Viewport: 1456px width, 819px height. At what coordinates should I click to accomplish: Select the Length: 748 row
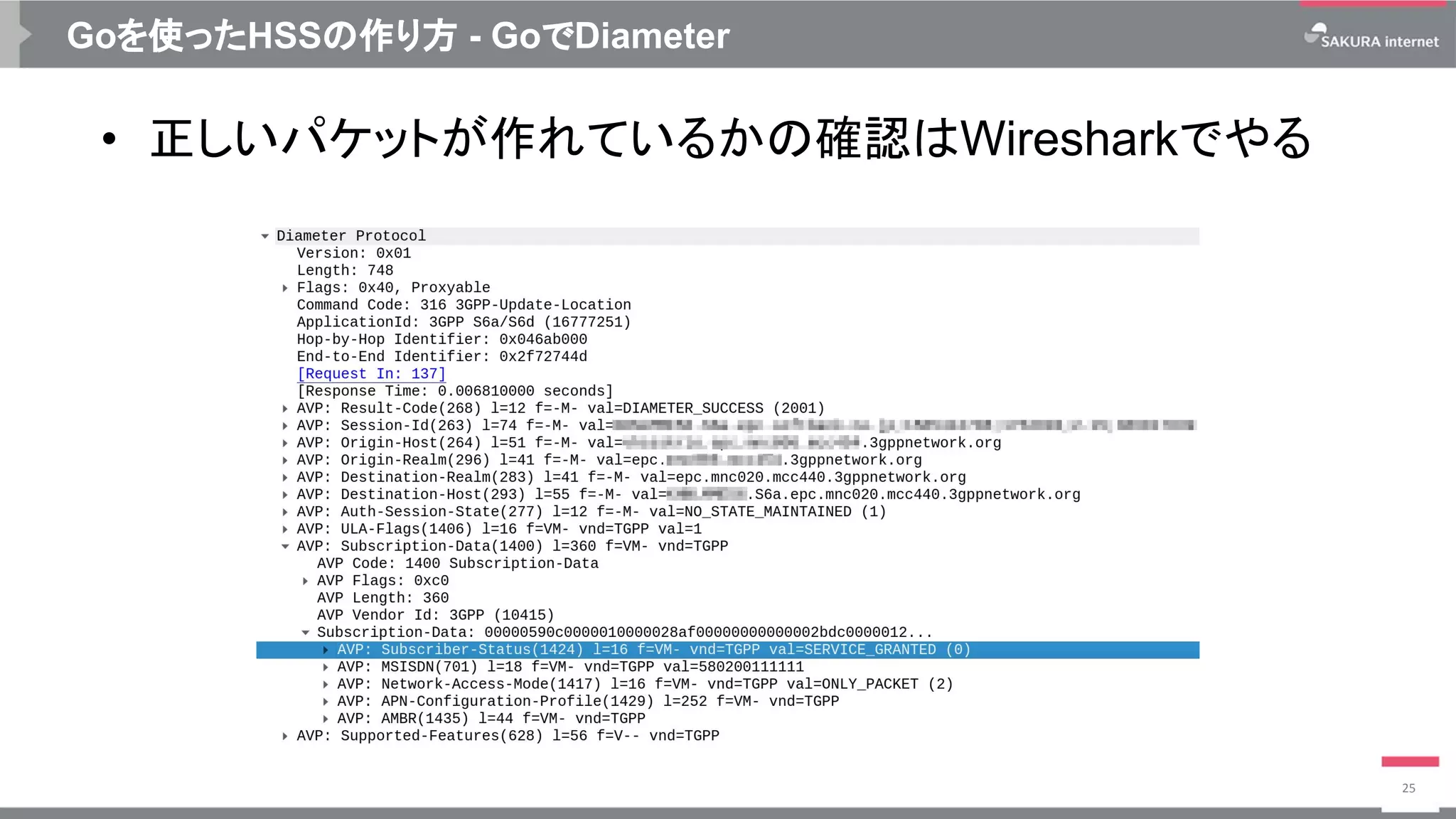[x=345, y=271]
